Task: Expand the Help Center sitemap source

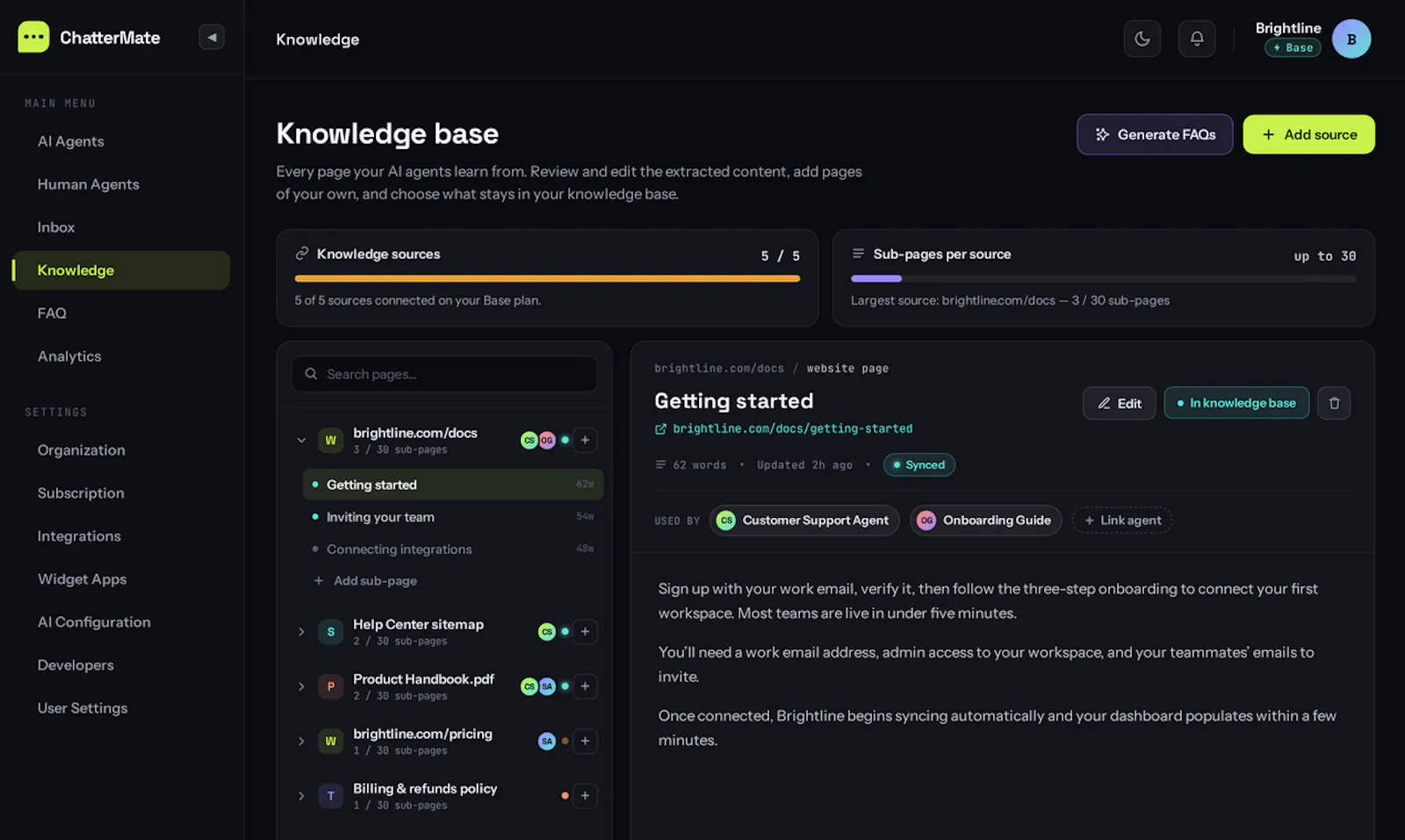Action: click(x=301, y=632)
